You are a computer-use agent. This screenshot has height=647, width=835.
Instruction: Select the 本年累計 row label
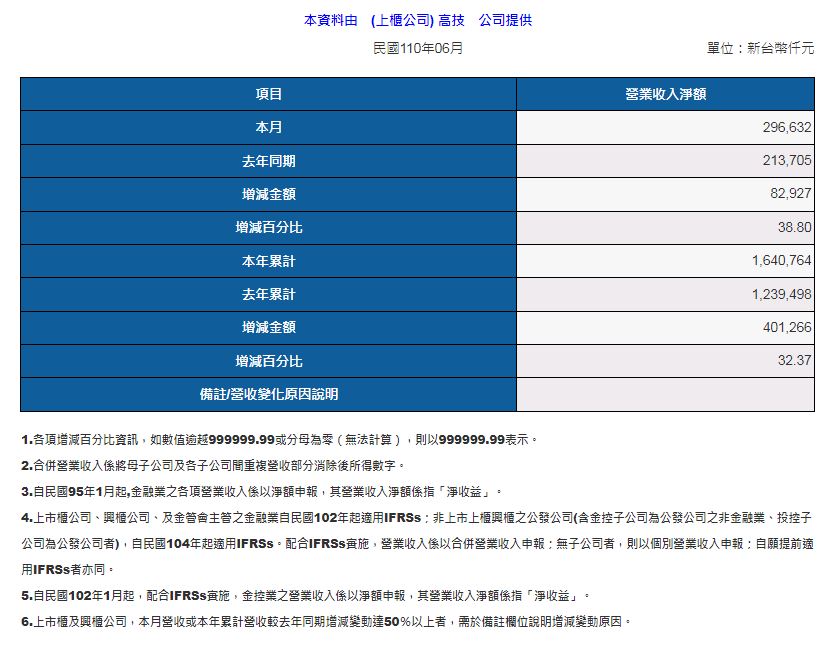268,261
